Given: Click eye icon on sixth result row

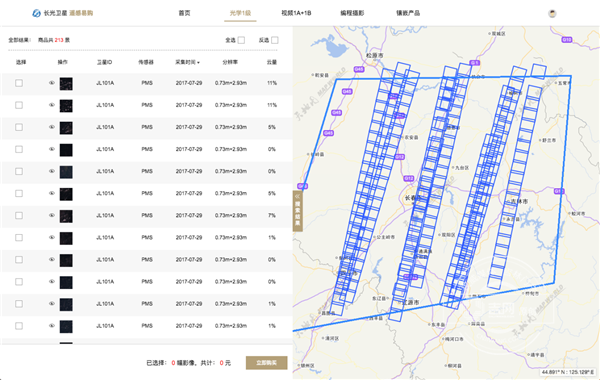Looking at the screenshot, I should [52, 193].
